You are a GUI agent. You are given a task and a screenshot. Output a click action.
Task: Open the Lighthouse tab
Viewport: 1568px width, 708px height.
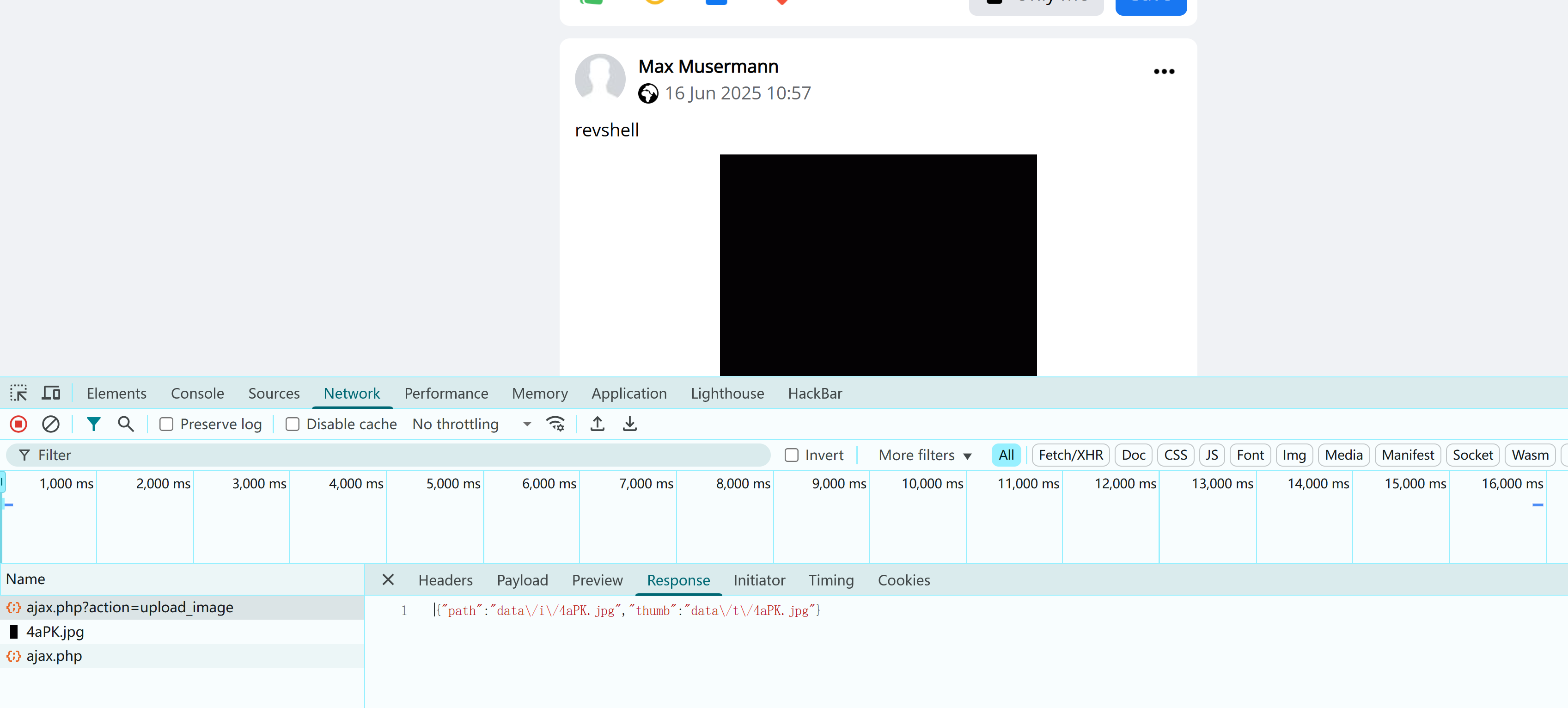click(727, 394)
